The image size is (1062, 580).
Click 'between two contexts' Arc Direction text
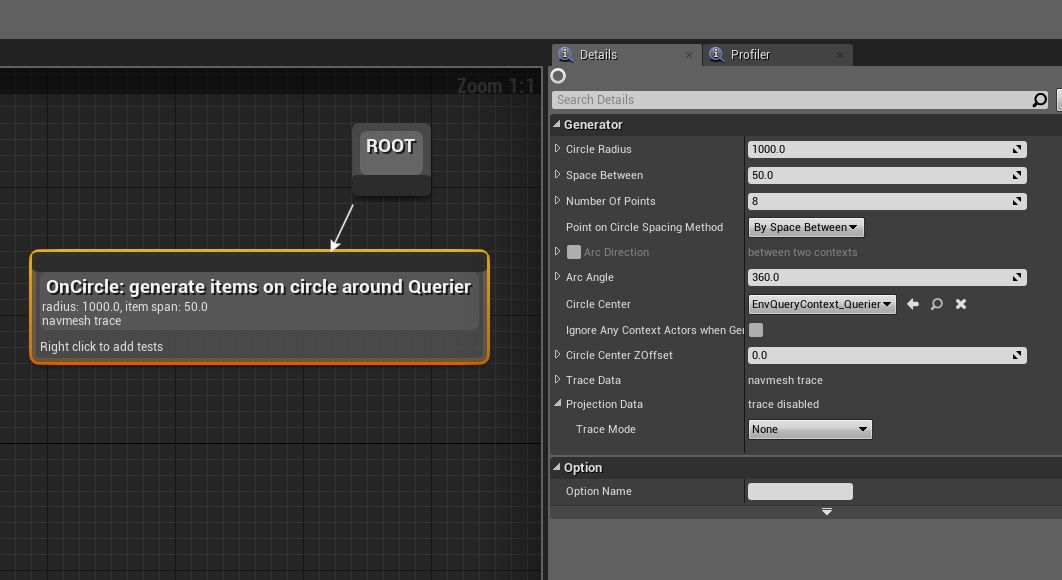point(803,252)
